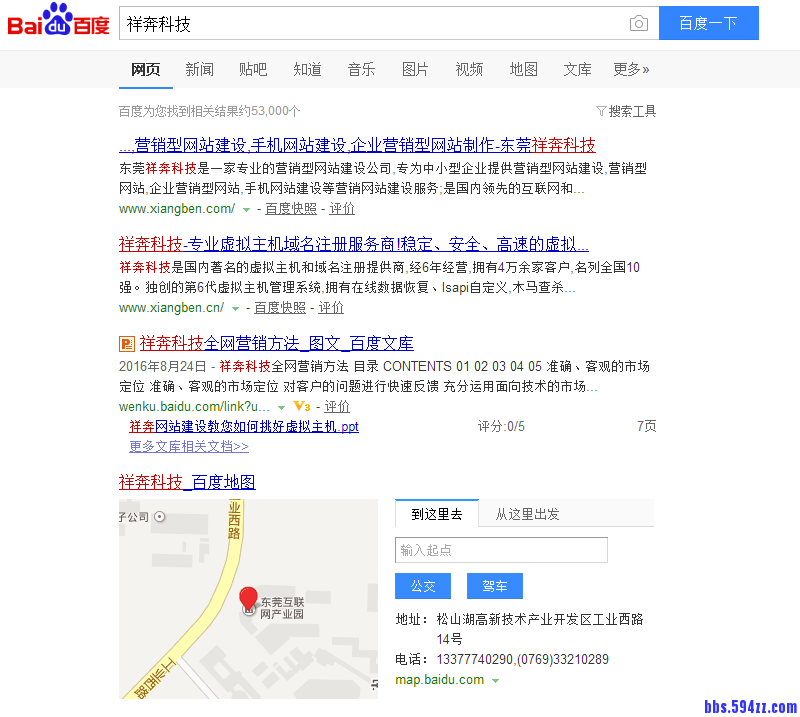
Task: Click the small circle marker near 子公司 on map
Action: tap(159, 517)
